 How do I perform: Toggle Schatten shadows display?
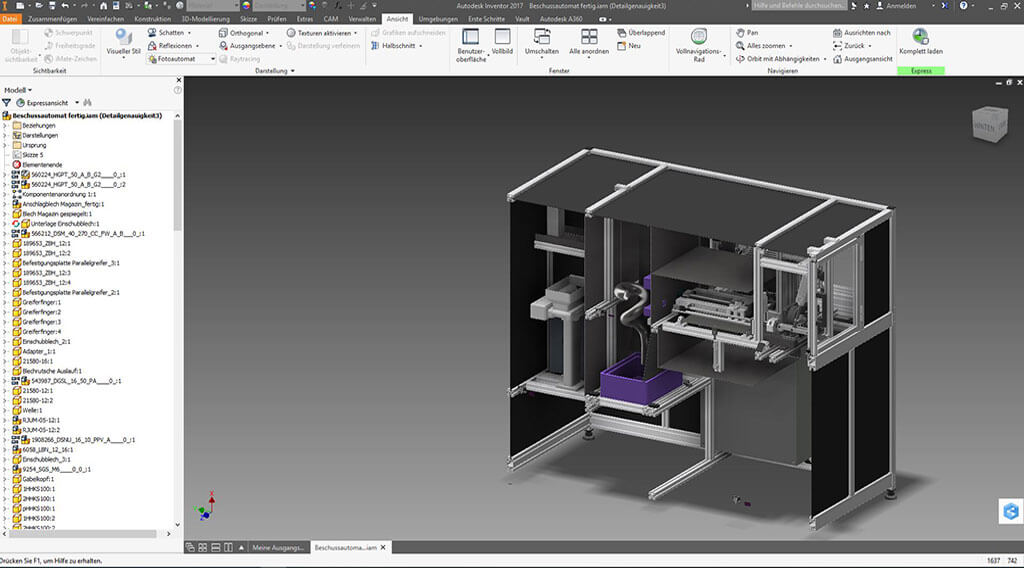pos(171,32)
